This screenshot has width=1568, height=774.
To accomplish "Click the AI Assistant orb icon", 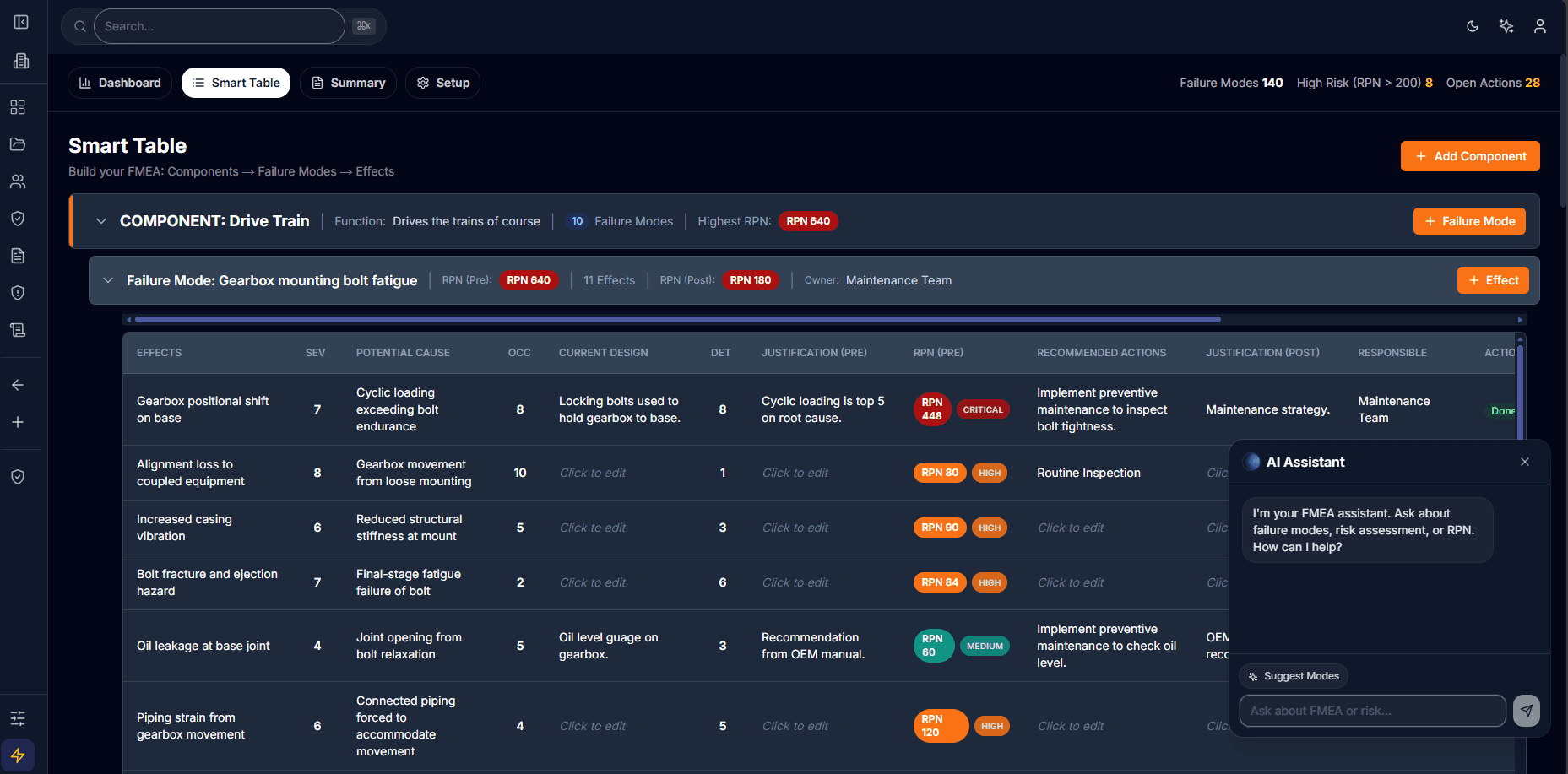I will 1252,462.
